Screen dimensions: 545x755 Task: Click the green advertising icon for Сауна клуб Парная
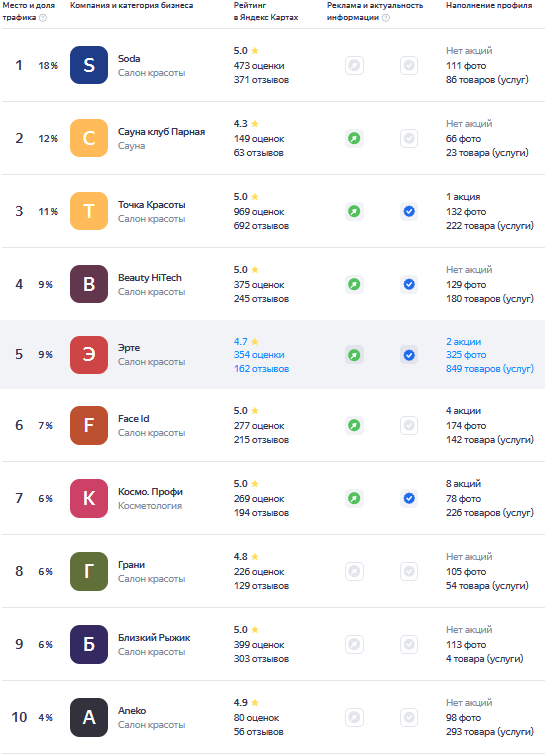coord(354,139)
